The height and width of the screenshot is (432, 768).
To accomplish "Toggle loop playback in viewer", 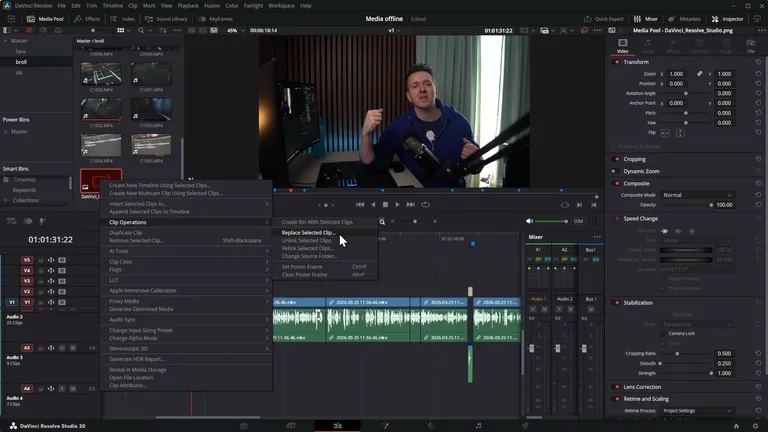I will pyautogui.click(x=426, y=205).
